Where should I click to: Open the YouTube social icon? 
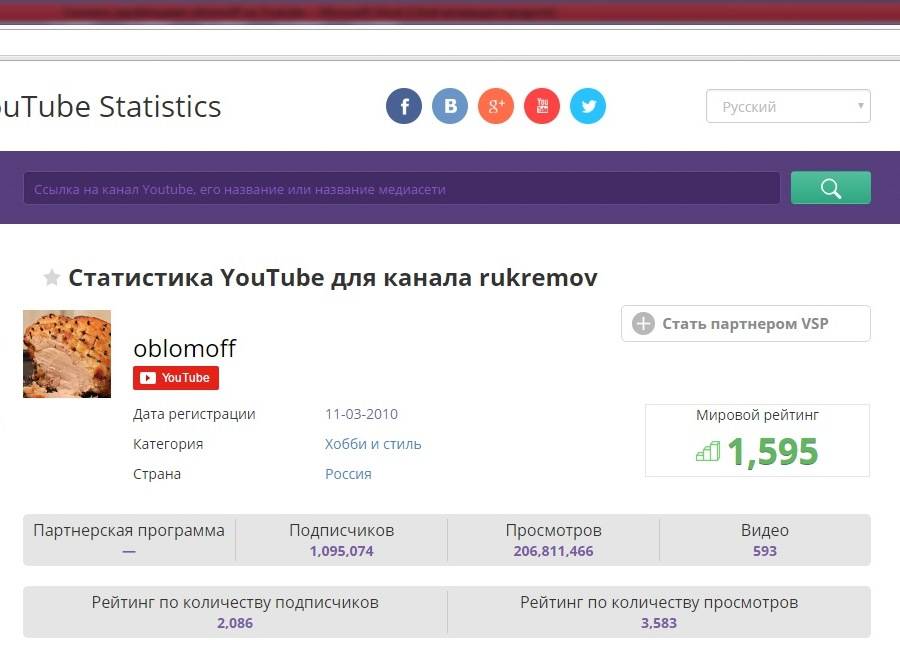coord(542,106)
